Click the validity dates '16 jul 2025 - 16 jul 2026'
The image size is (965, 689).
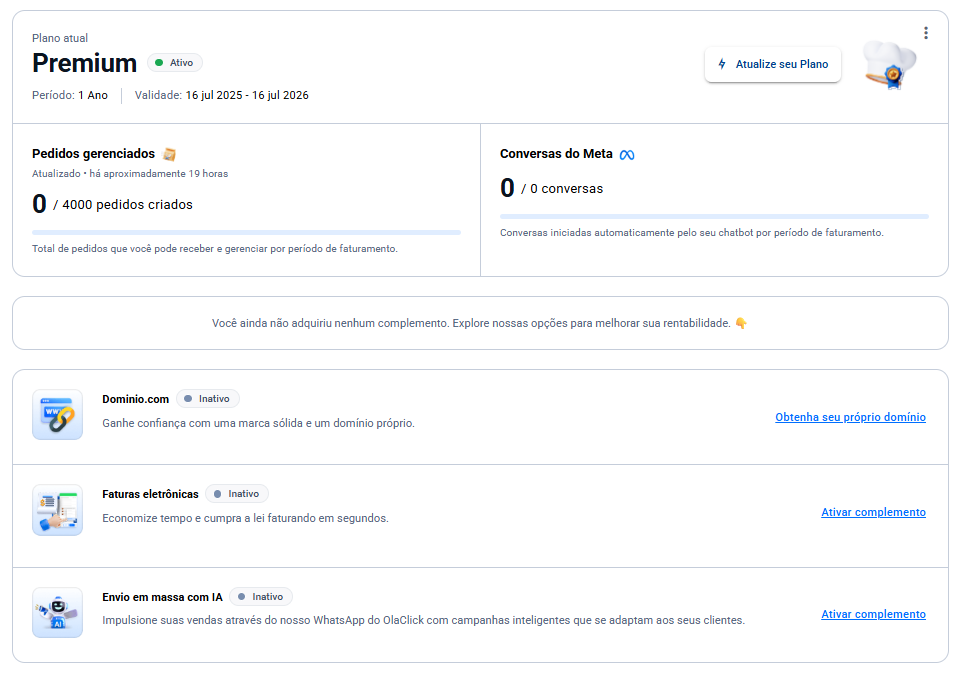247,95
